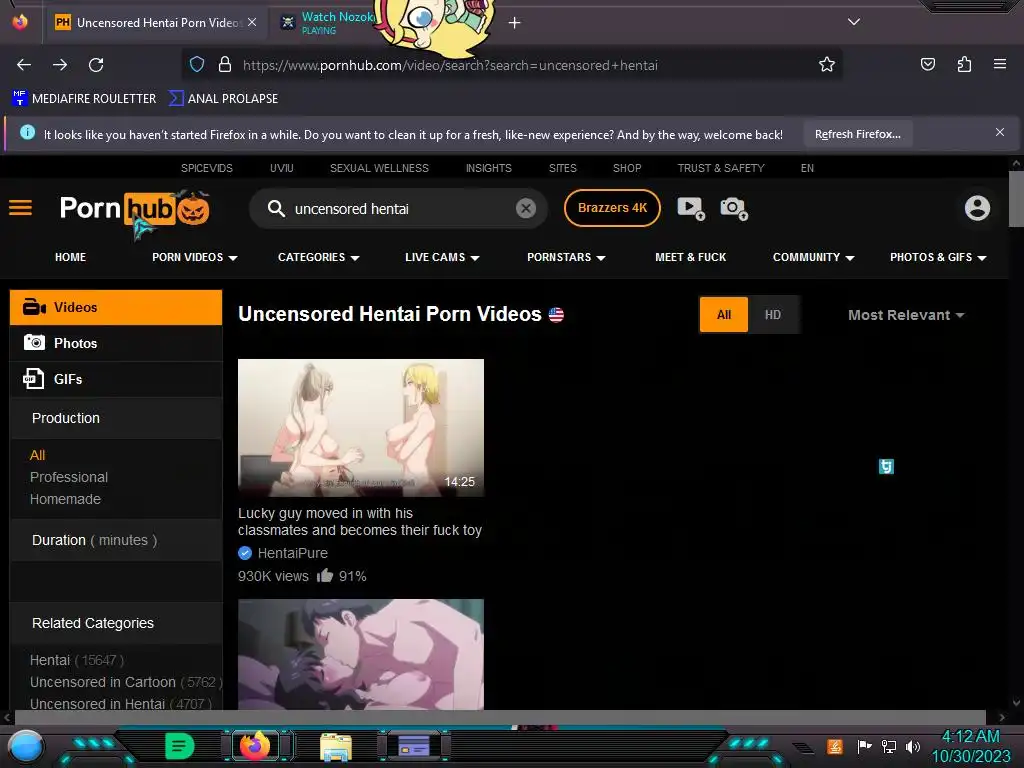The height and width of the screenshot is (768, 1024).
Task: Click the upload photo camera icon
Action: 733,208
